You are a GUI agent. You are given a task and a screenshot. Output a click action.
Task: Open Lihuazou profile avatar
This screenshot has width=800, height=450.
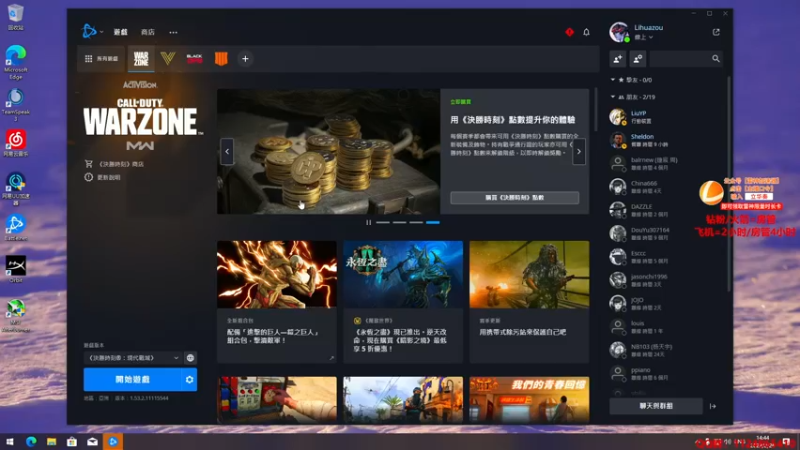(x=619, y=32)
